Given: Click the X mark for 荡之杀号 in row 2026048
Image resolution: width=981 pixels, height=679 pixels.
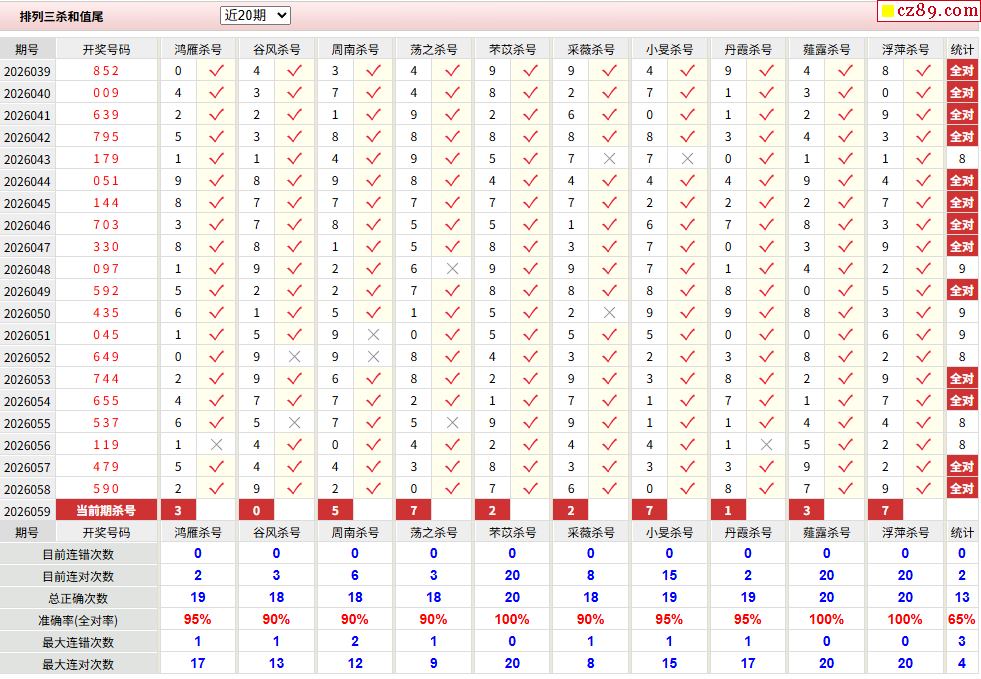Looking at the screenshot, I should pos(452,269).
